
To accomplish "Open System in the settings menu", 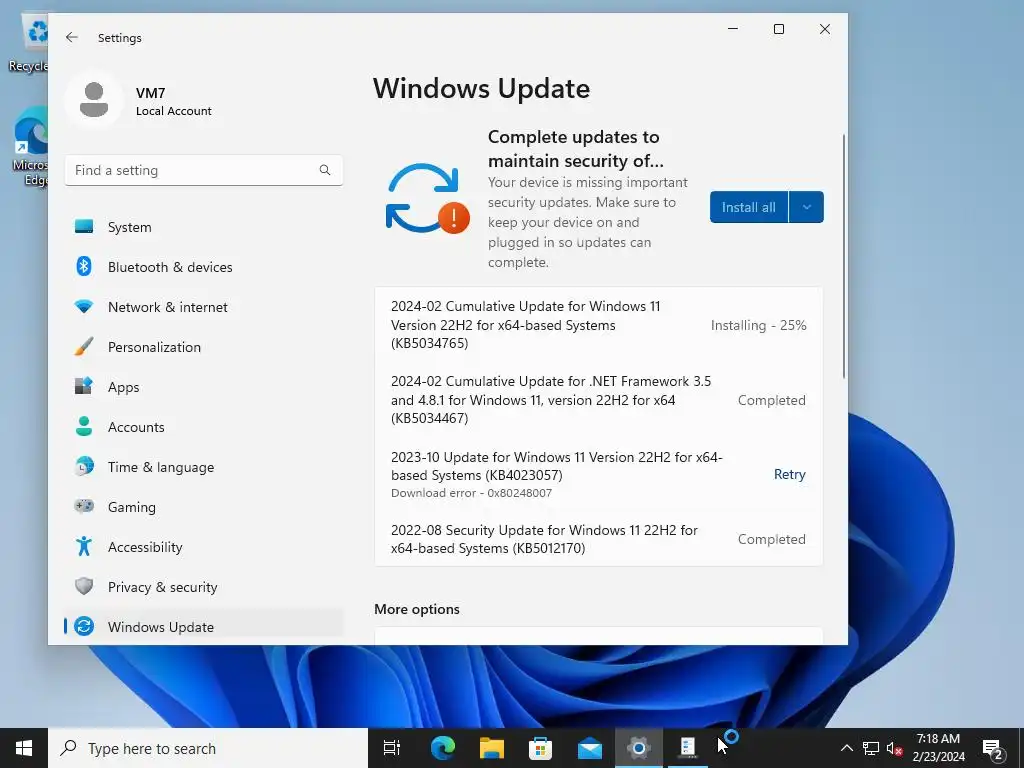I will [x=204, y=227].
